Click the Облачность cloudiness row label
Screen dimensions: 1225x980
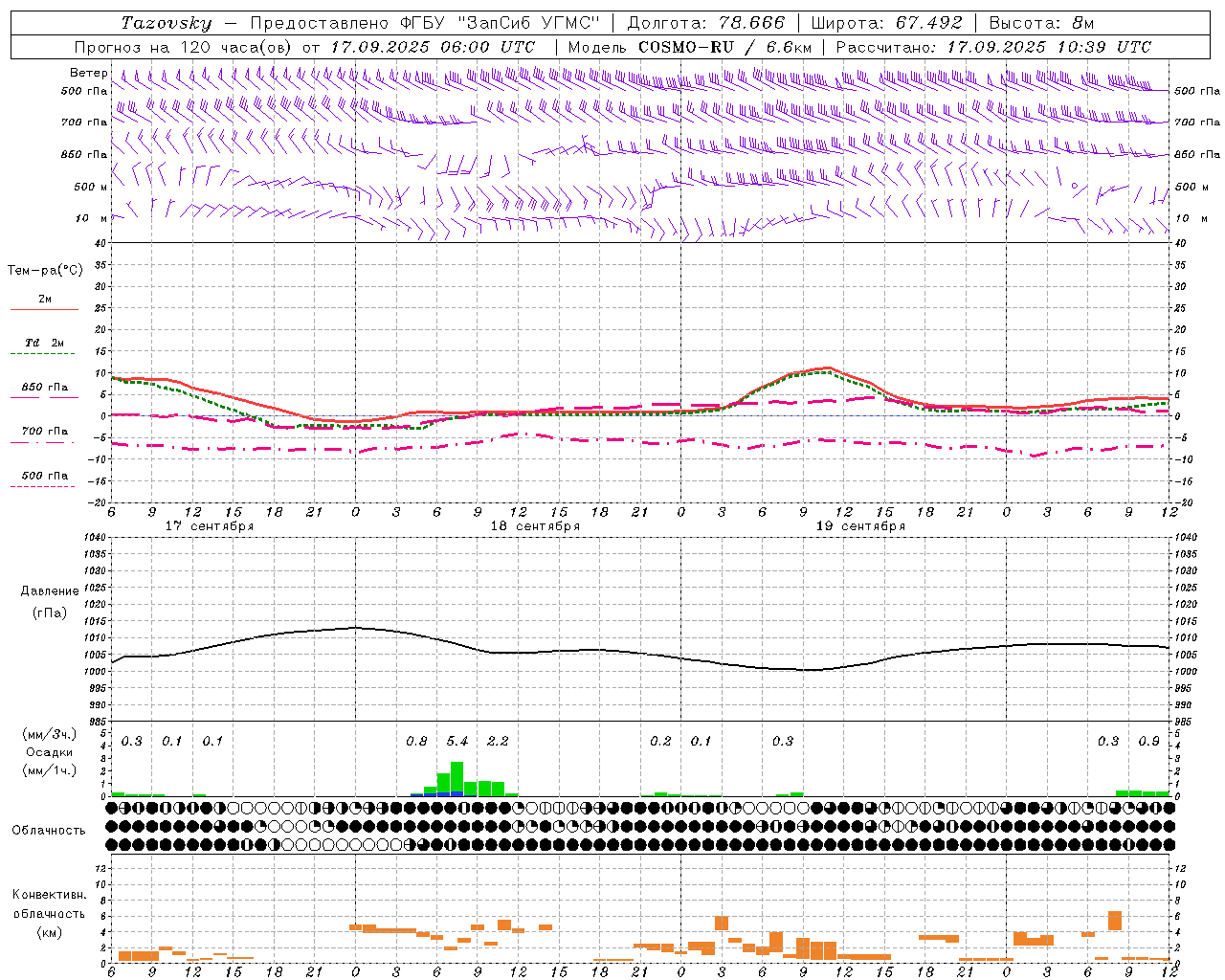(49, 831)
